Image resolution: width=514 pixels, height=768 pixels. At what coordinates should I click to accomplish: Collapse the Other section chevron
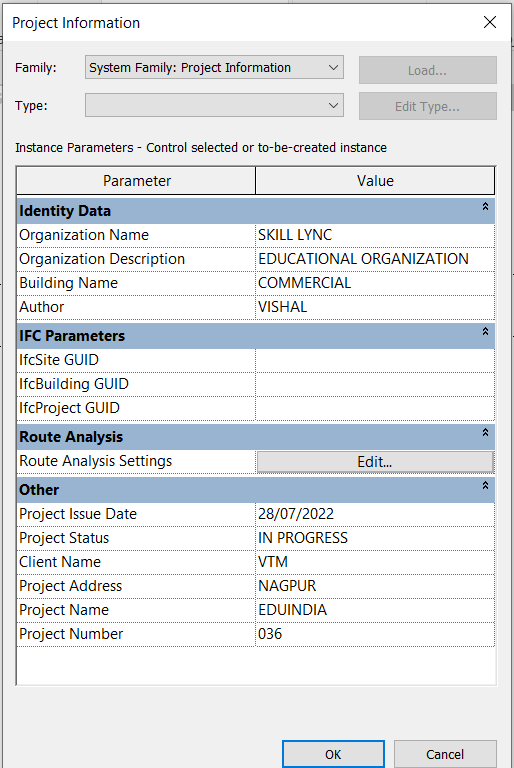point(485,485)
